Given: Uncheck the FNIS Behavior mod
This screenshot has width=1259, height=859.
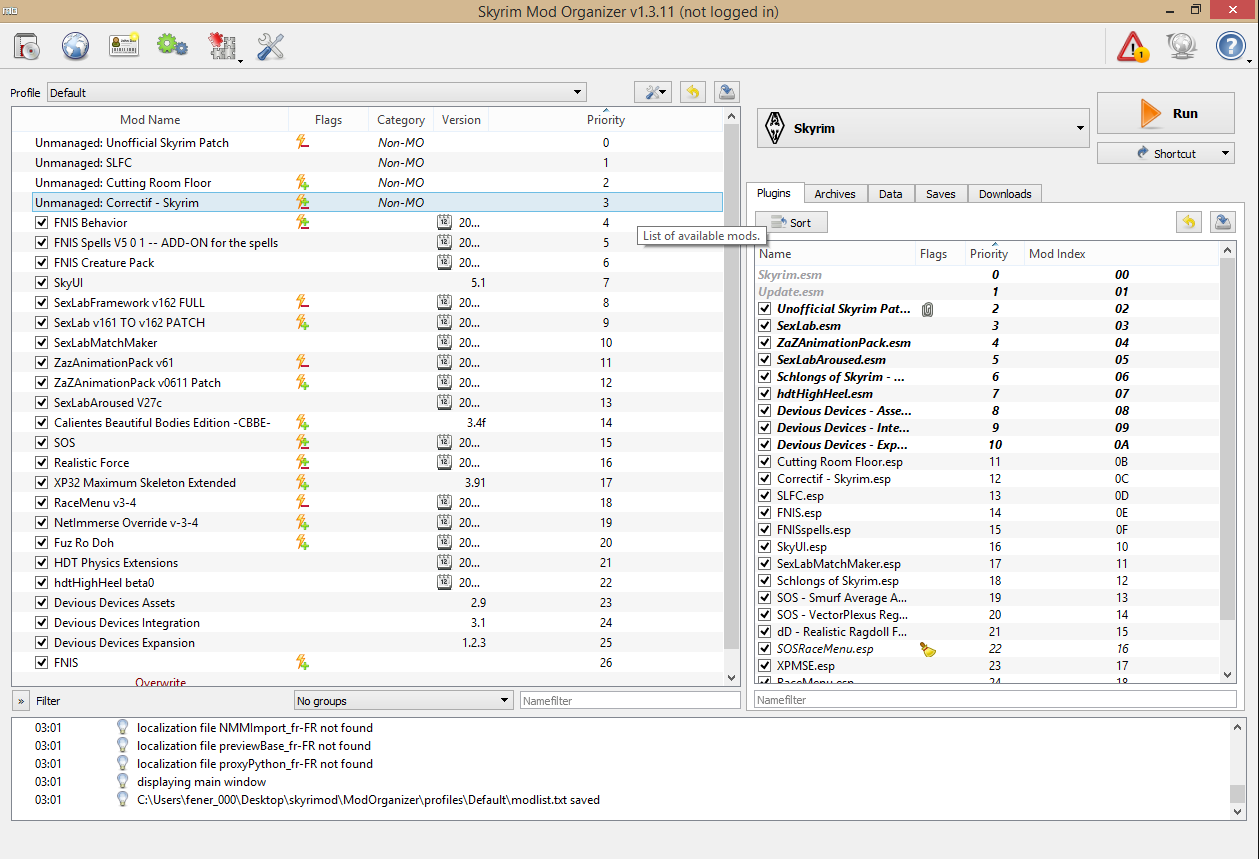Looking at the screenshot, I should pyautogui.click(x=41, y=222).
